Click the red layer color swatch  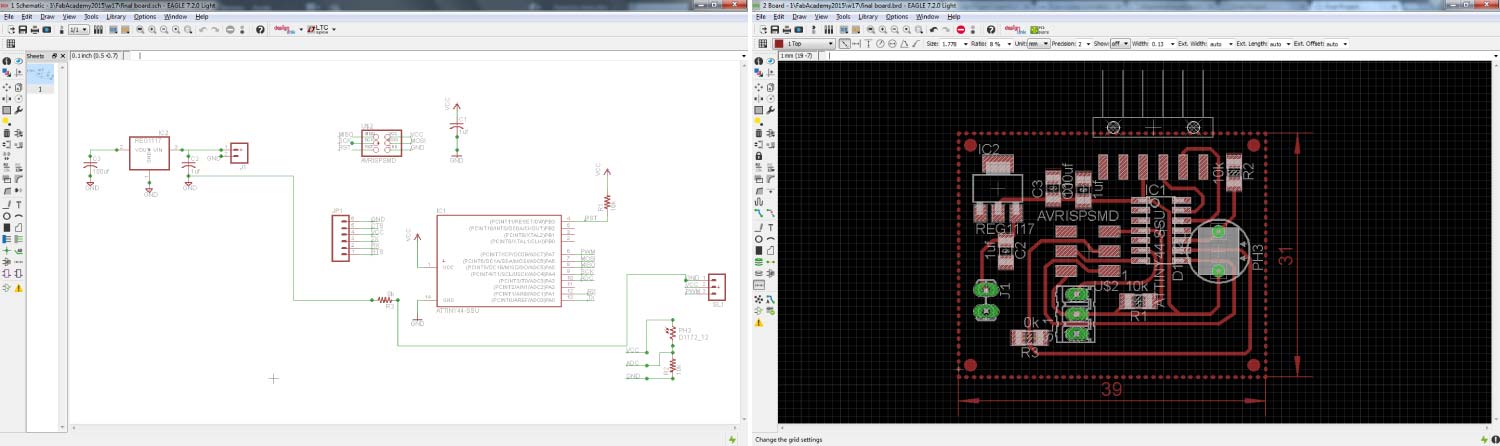tap(779, 44)
